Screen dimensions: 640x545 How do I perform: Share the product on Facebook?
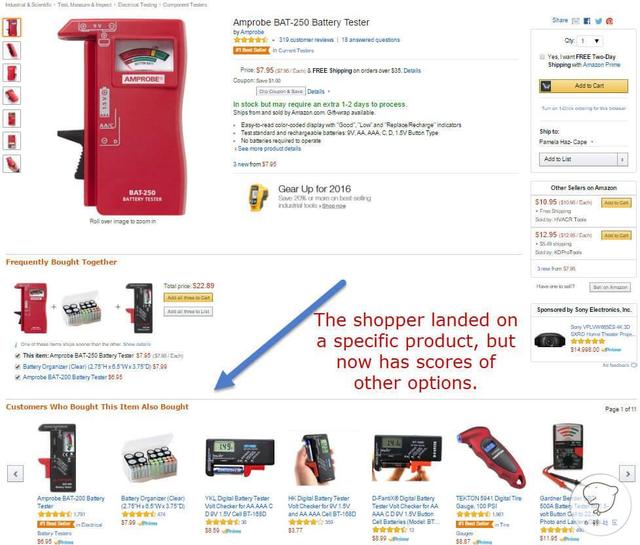(x=587, y=21)
